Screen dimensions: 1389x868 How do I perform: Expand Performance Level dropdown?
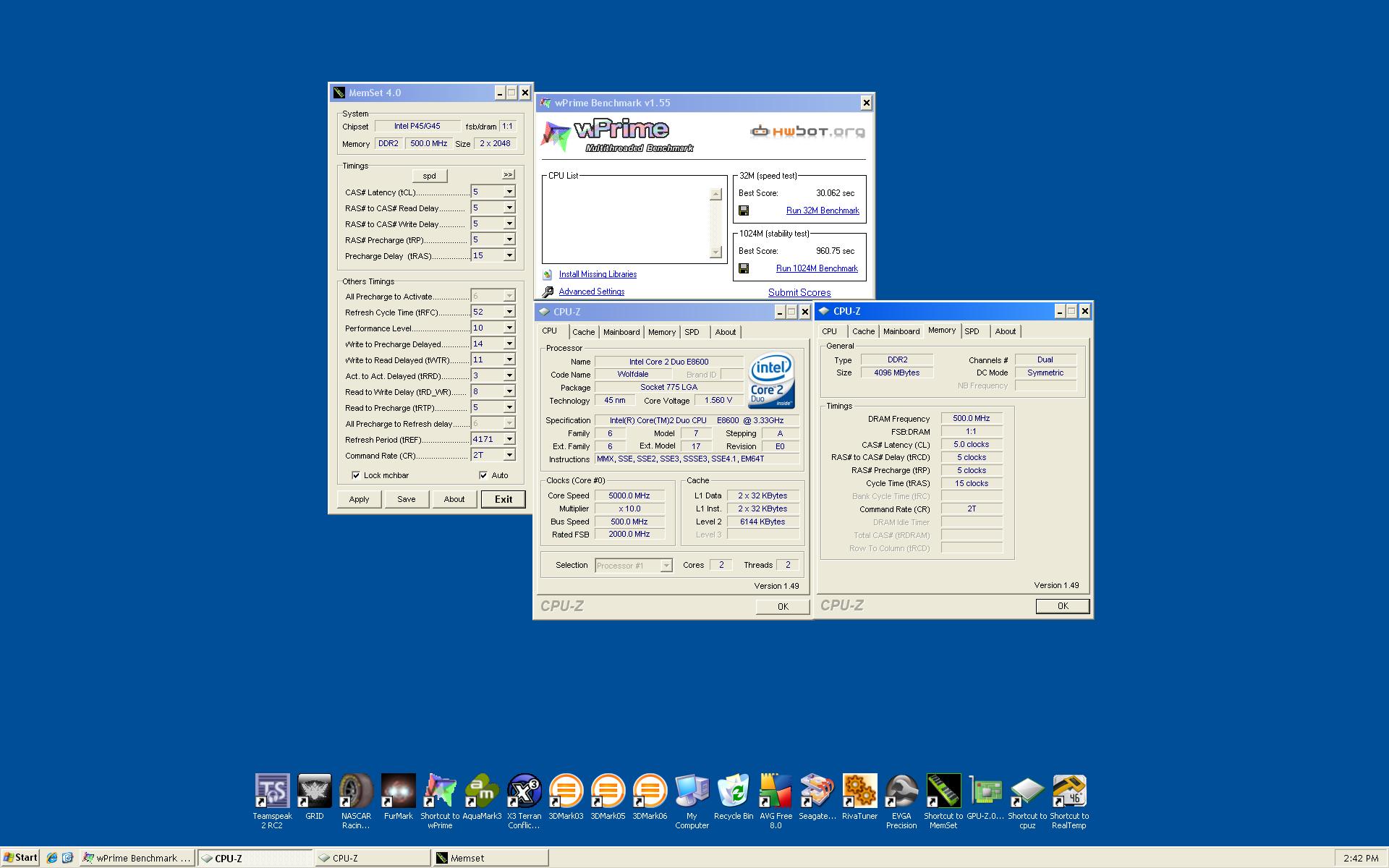pos(509,328)
